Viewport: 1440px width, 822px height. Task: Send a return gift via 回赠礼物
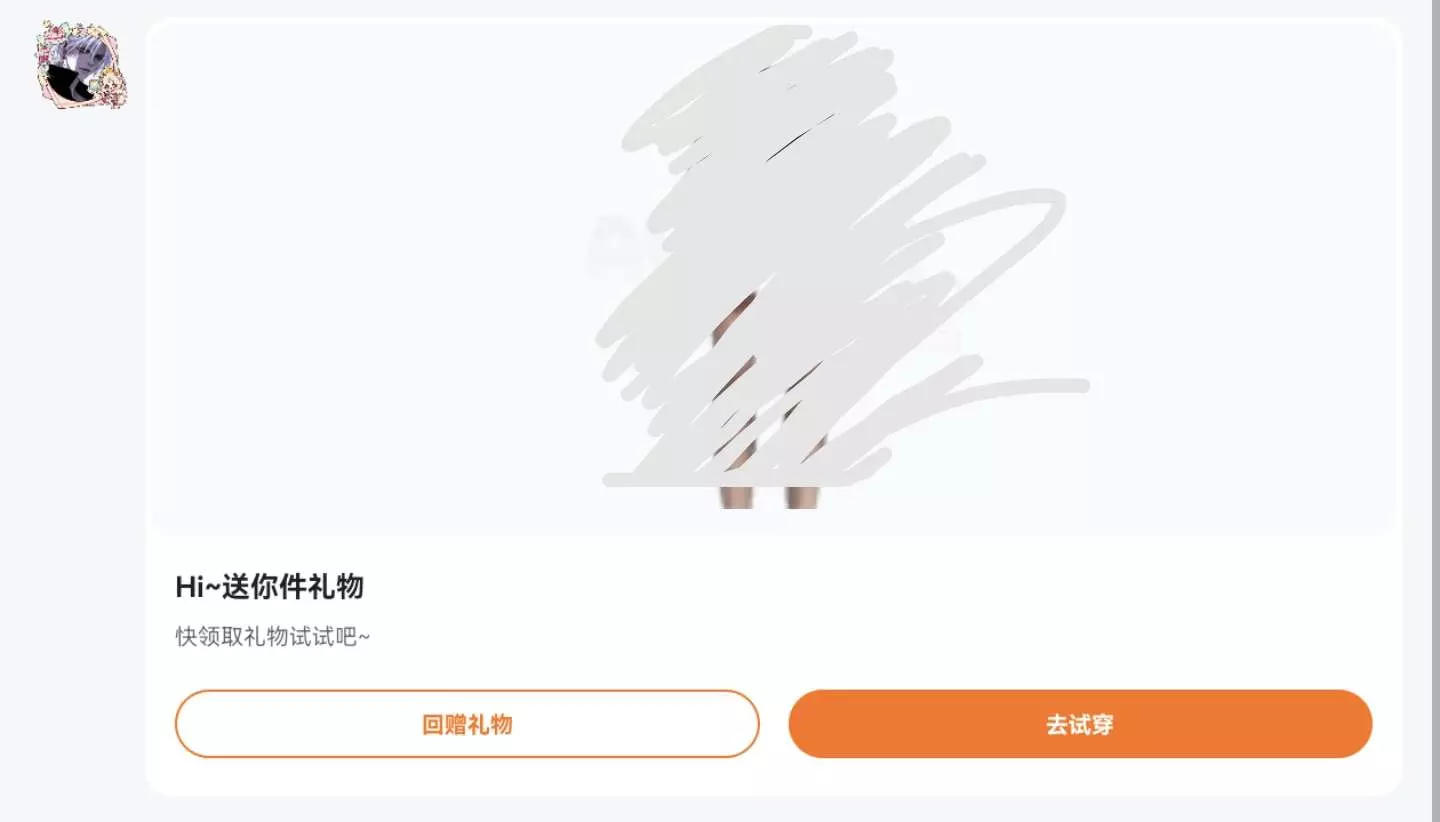point(467,724)
